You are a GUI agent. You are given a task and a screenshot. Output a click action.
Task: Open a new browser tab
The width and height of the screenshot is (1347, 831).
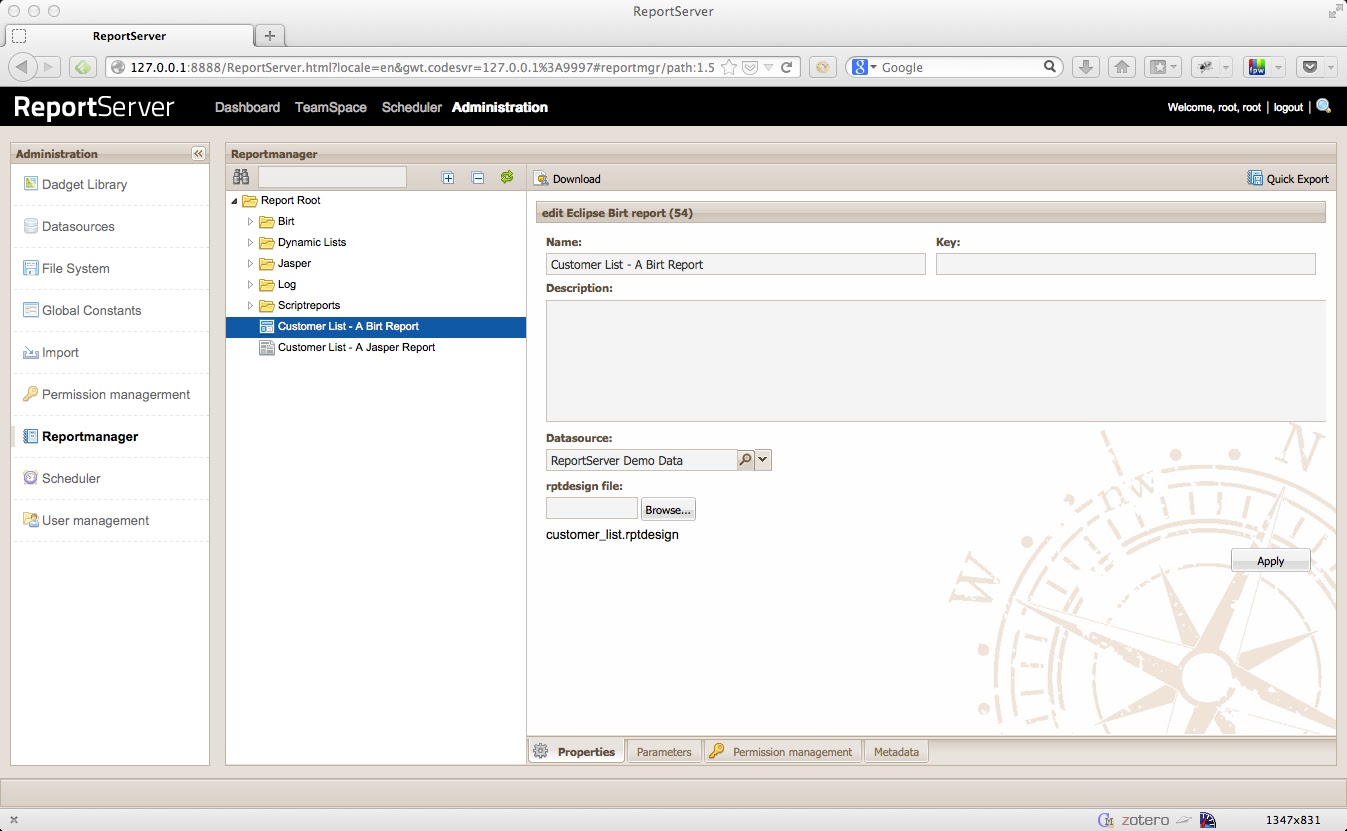(269, 36)
